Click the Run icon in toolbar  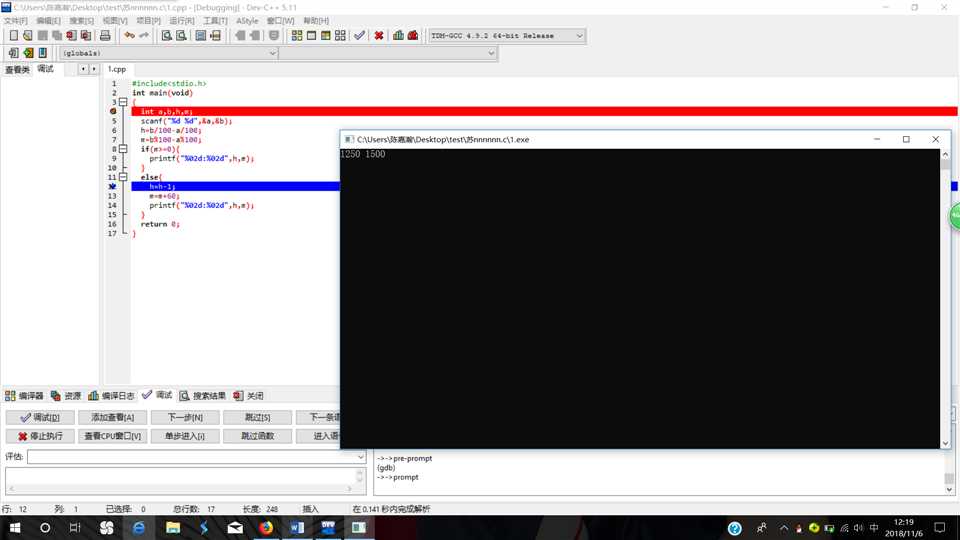tap(312, 36)
